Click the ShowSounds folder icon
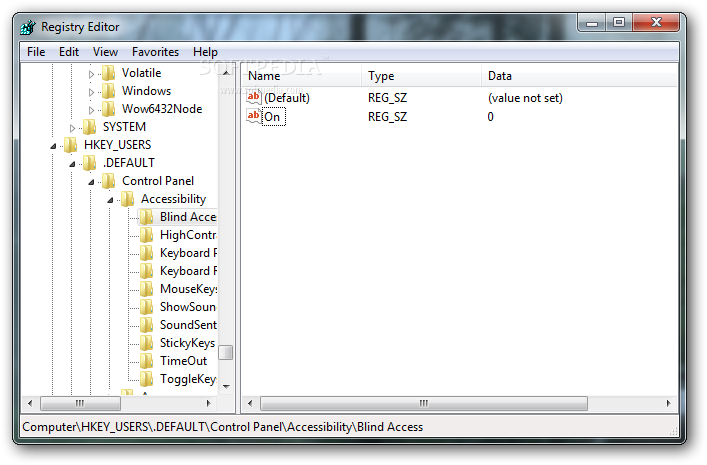 point(146,308)
